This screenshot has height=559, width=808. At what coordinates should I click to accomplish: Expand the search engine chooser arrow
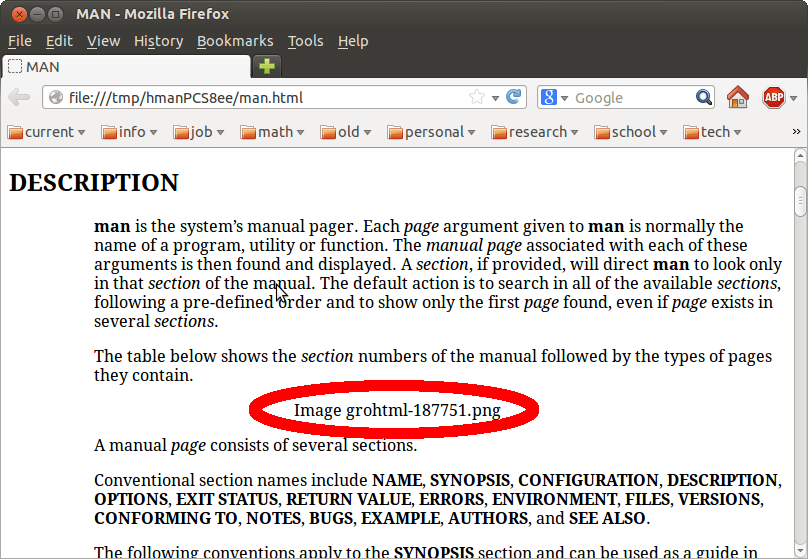[x=564, y=98]
